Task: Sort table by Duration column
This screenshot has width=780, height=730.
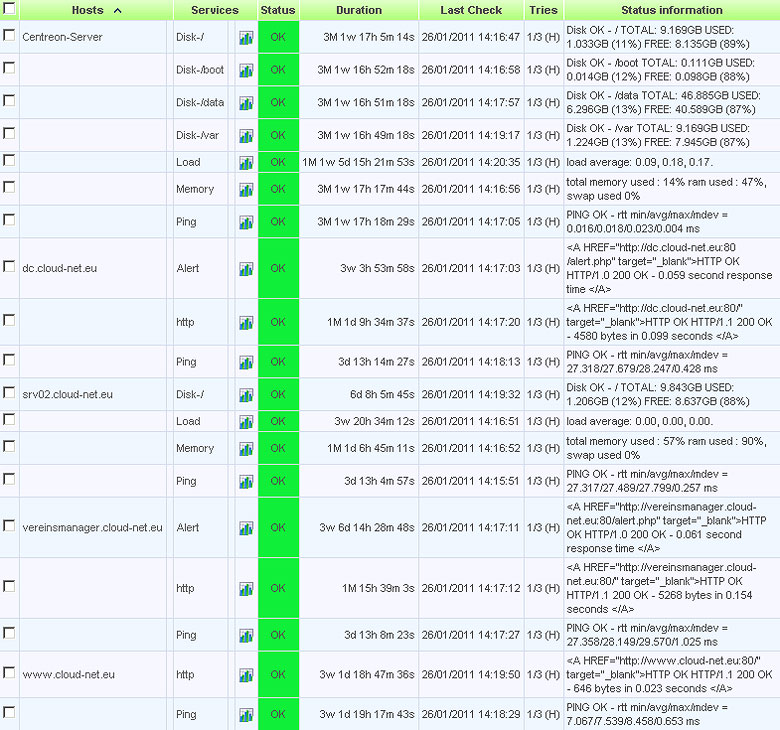Action: 358,10
